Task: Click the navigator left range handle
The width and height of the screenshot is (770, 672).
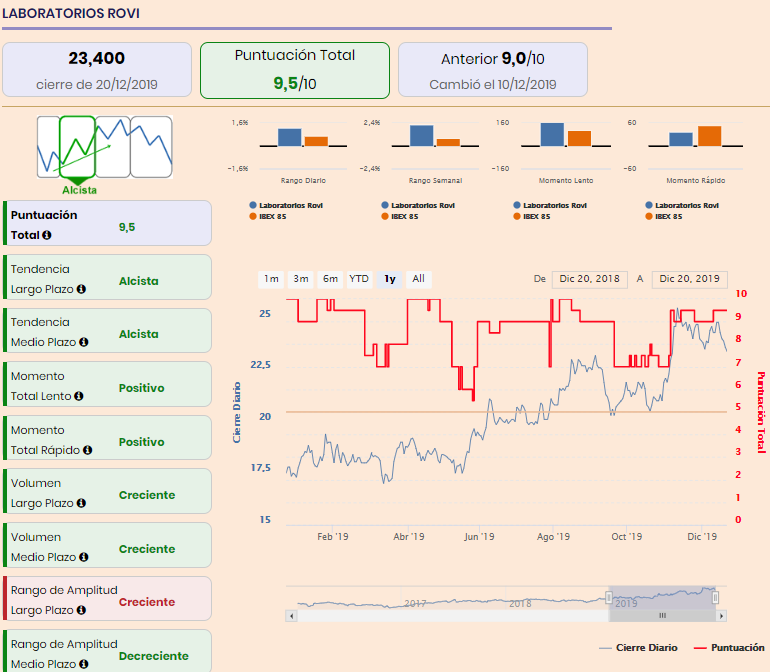Action: [x=609, y=597]
